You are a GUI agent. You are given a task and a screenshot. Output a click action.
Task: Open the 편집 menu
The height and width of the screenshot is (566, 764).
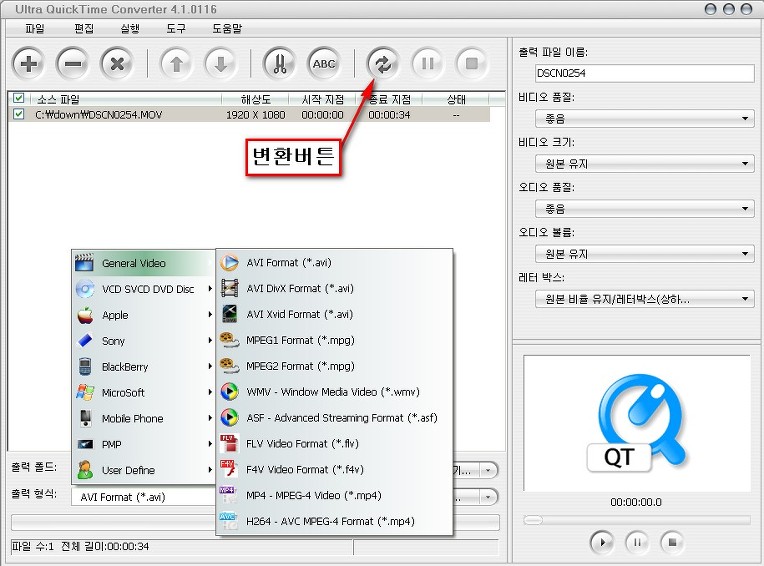pos(84,29)
